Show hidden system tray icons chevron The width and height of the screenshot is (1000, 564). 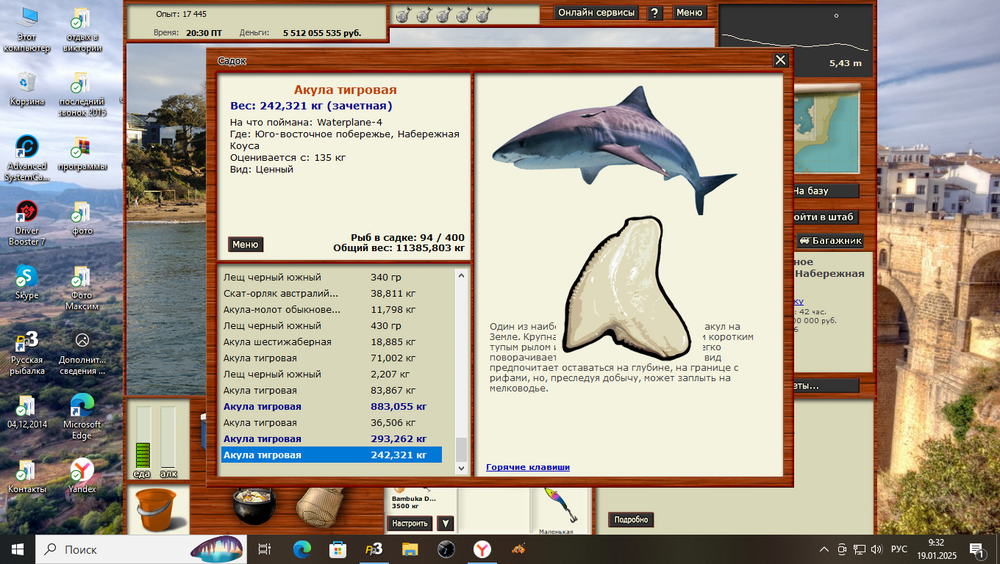[x=824, y=549]
